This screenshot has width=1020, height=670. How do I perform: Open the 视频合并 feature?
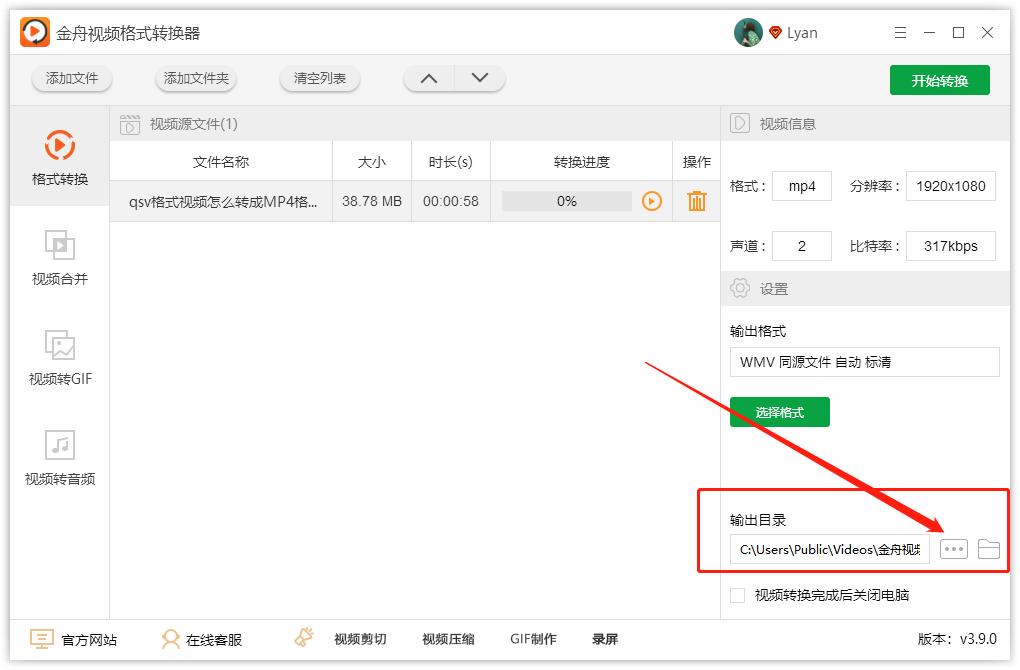(x=60, y=259)
